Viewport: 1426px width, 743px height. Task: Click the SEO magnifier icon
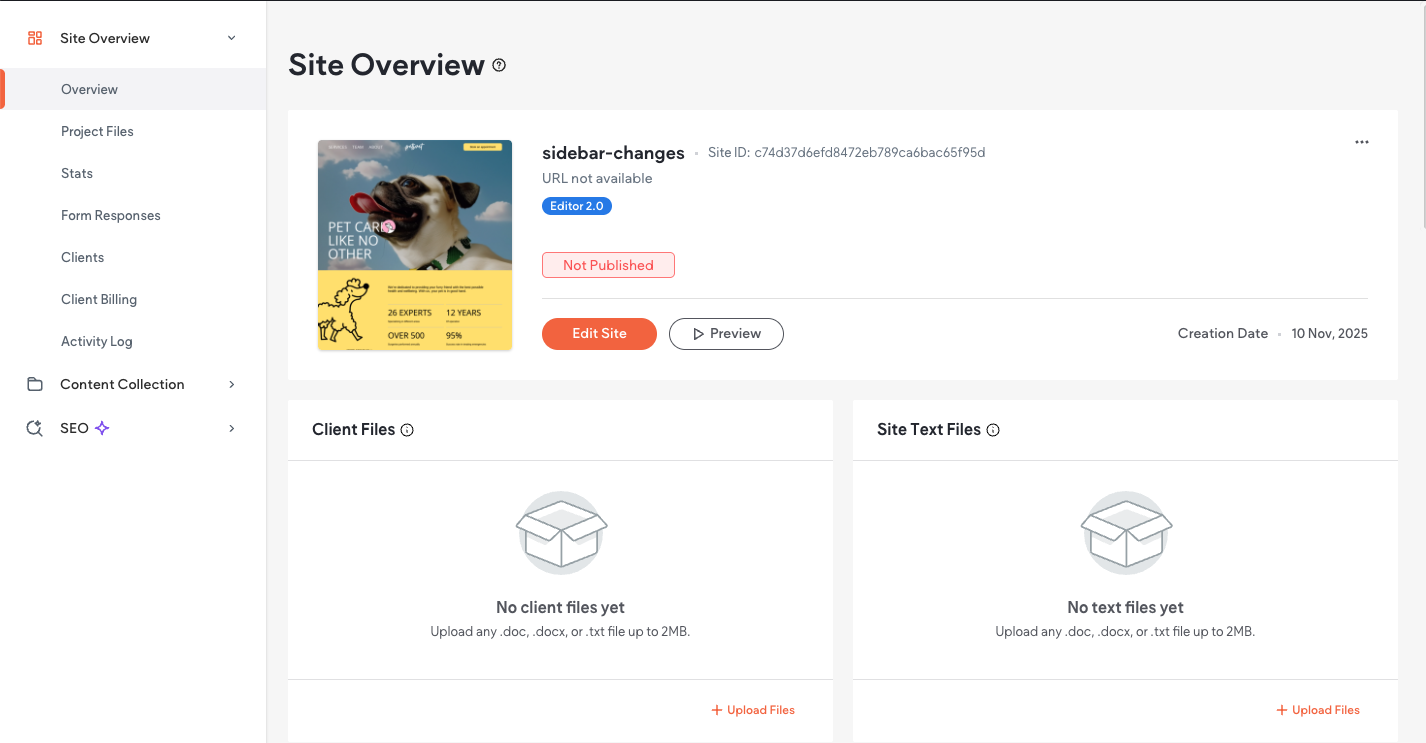point(35,428)
